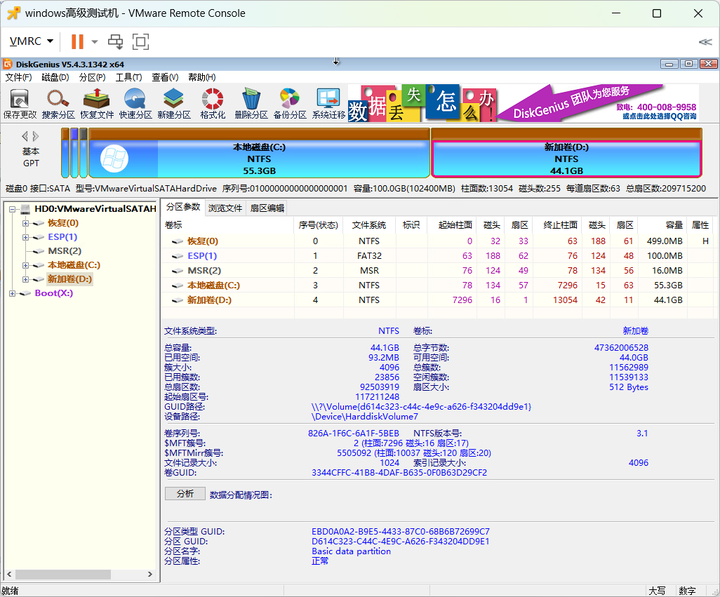Click the 卷标 column header
720x597 pixels.
click(x=228, y=225)
